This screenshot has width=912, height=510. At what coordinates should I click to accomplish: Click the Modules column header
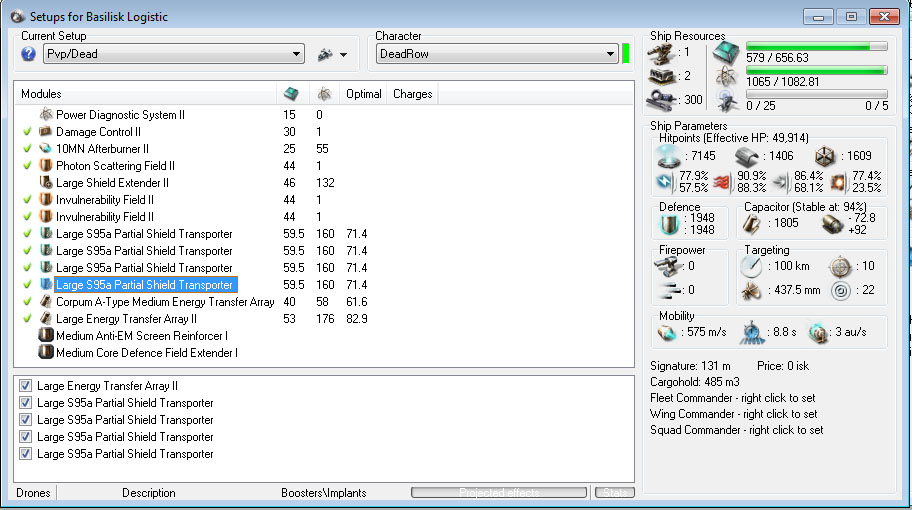coord(41,94)
